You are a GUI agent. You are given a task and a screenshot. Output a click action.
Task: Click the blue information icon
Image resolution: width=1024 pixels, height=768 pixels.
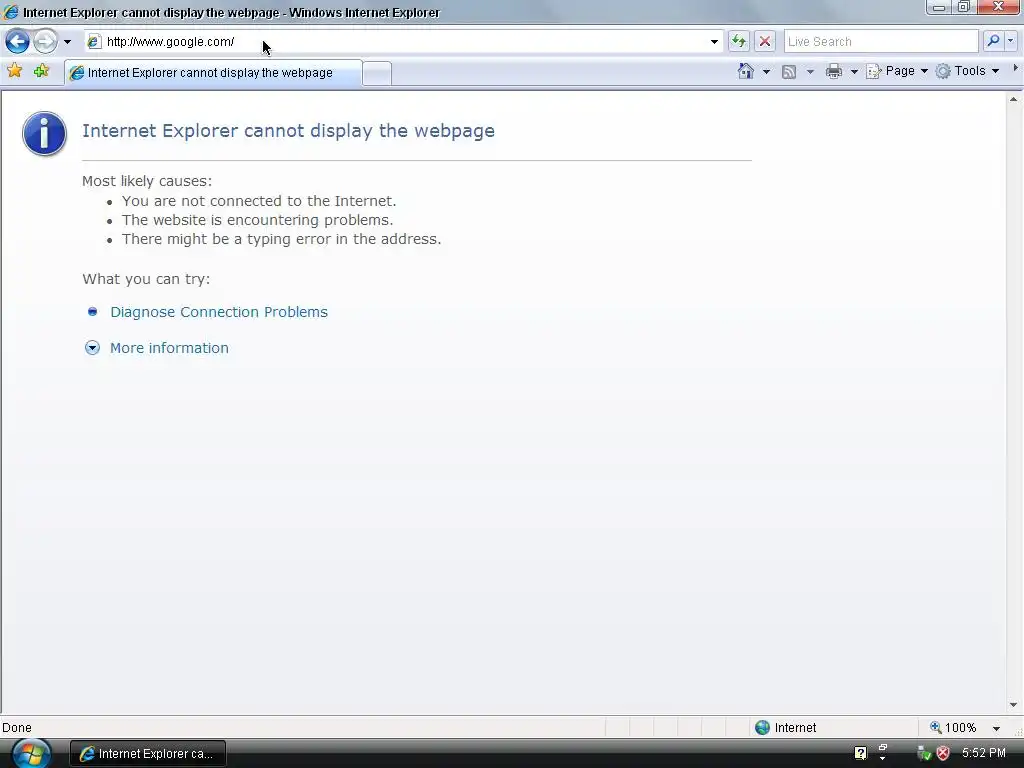point(44,133)
